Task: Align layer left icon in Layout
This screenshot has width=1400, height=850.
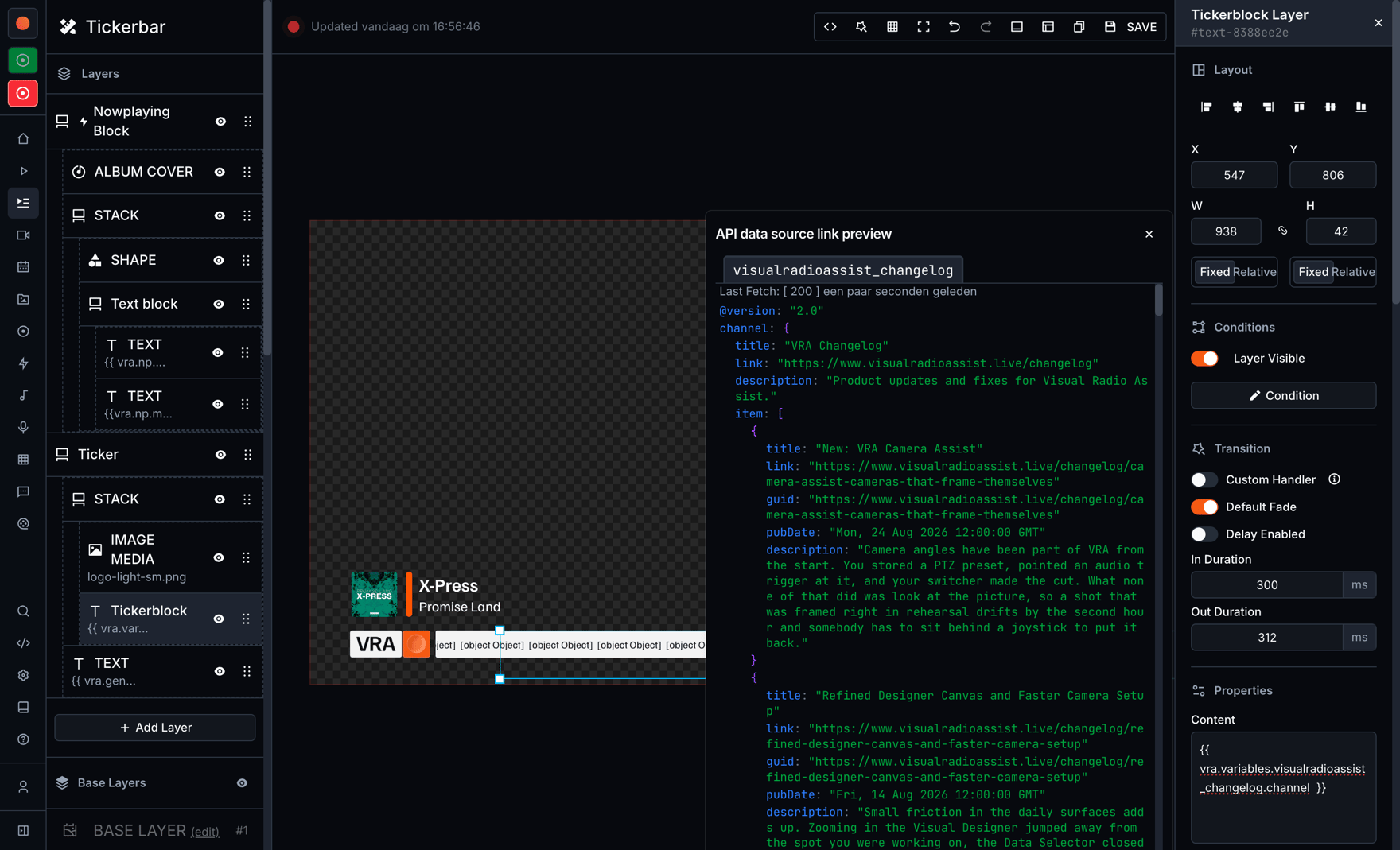Action: pos(1206,107)
